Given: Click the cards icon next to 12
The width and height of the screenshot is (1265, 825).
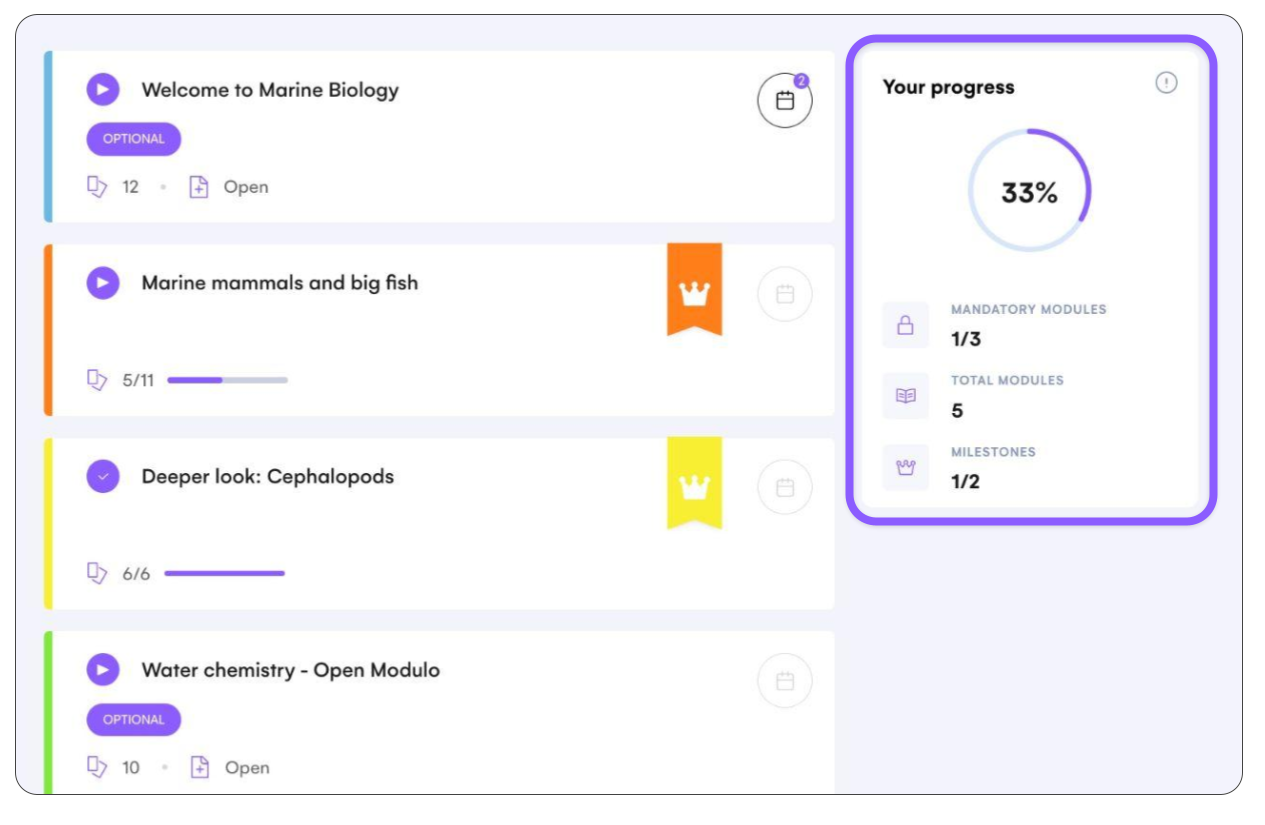Looking at the screenshot, I should pos(97,187).
